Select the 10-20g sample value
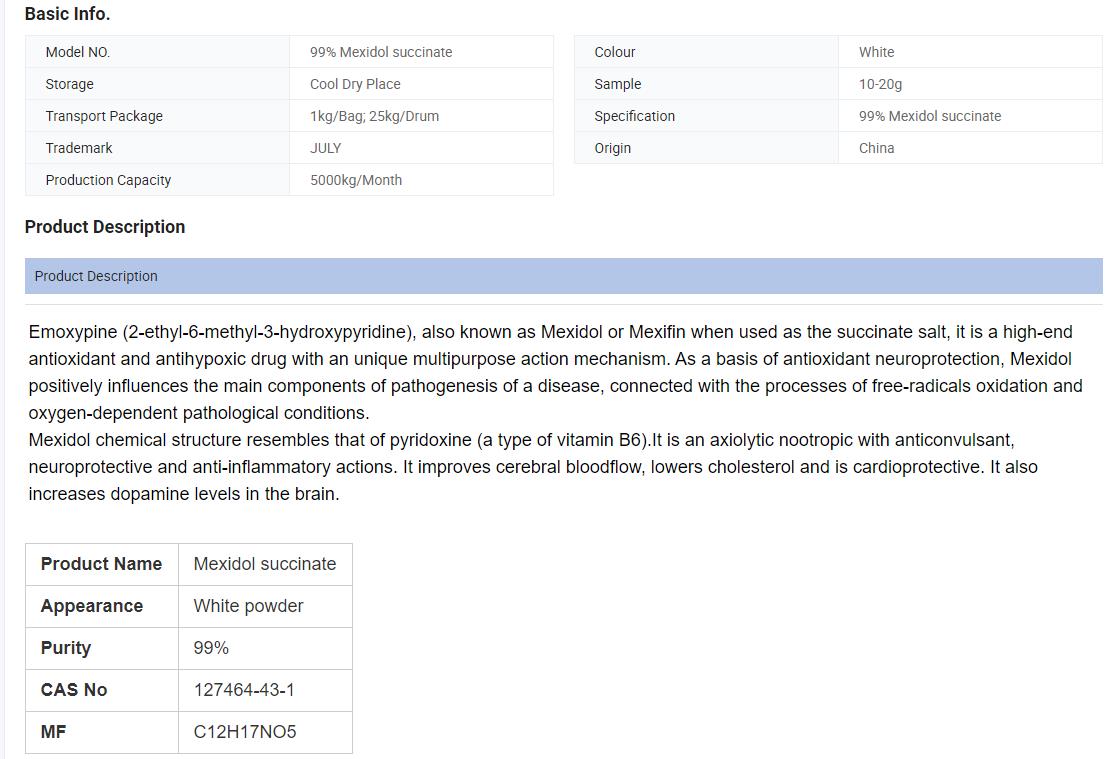Screen dimensions: 1108x759 [x=880, y=84]
